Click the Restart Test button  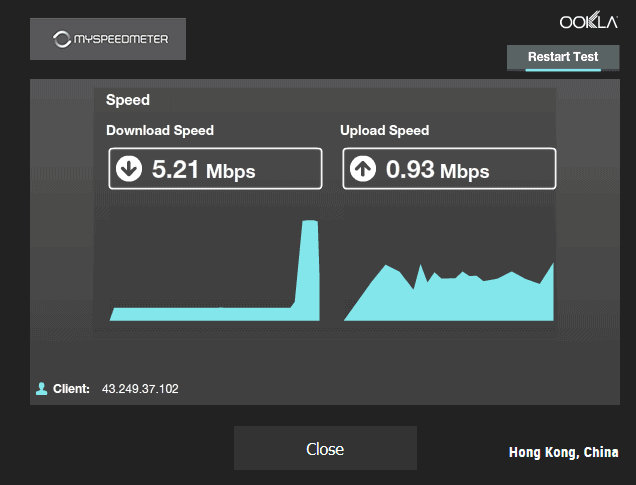tap(563, 58)
